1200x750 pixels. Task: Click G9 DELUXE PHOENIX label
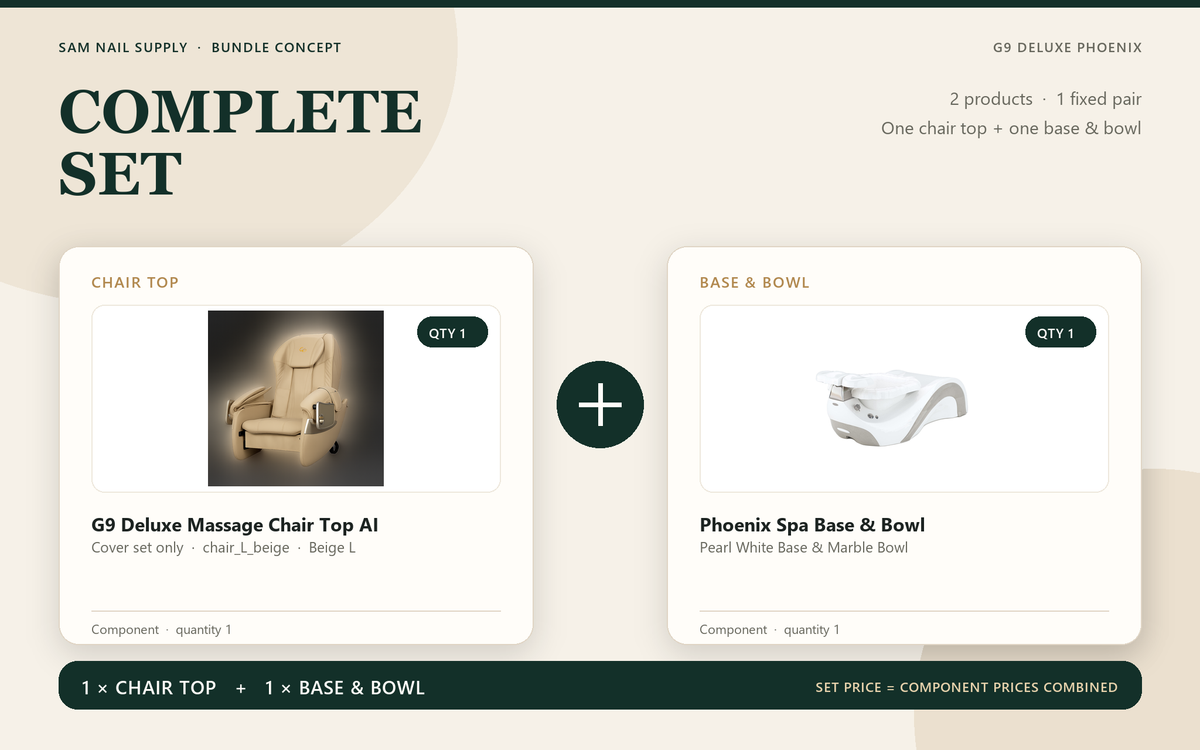(x=1067, y=48)
